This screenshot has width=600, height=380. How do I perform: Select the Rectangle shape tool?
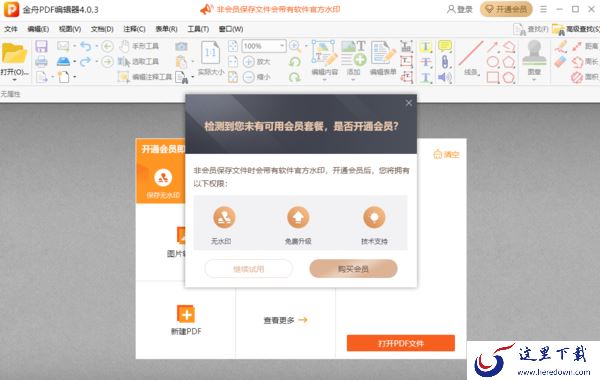pyautogui.click(x=492, y=77)
